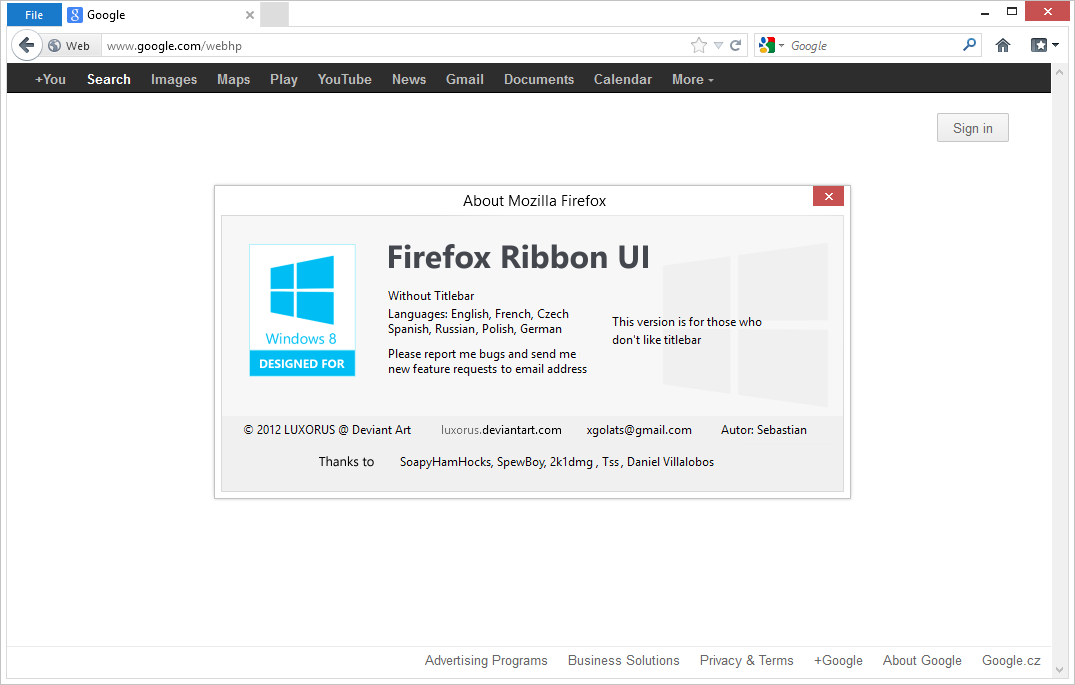
Task: Close the Google tab
Action: coord(250,15)
